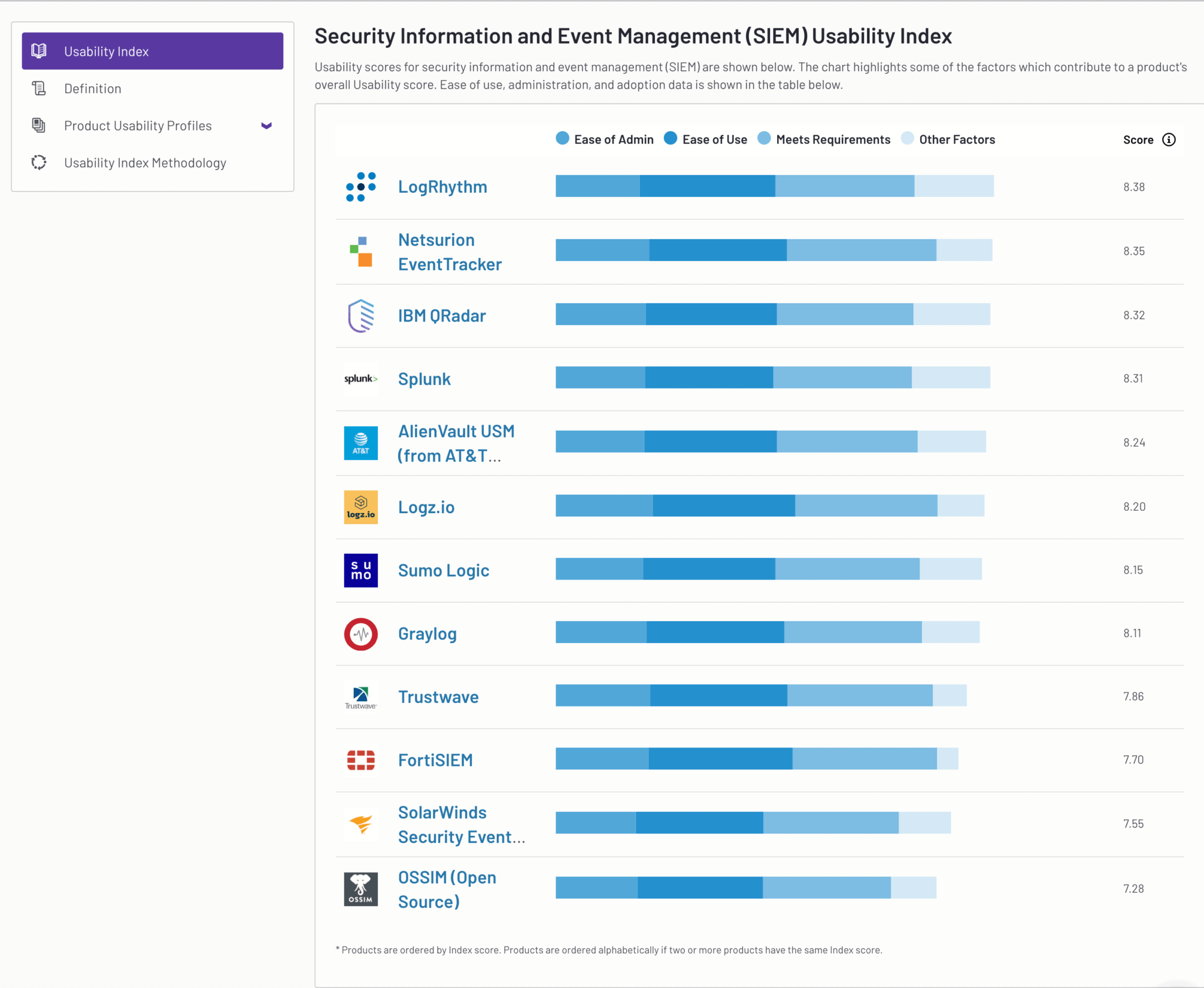The image size is (1204, 988).
Task: Click the Sumo Logic logo icon
Action: [360, 570]
